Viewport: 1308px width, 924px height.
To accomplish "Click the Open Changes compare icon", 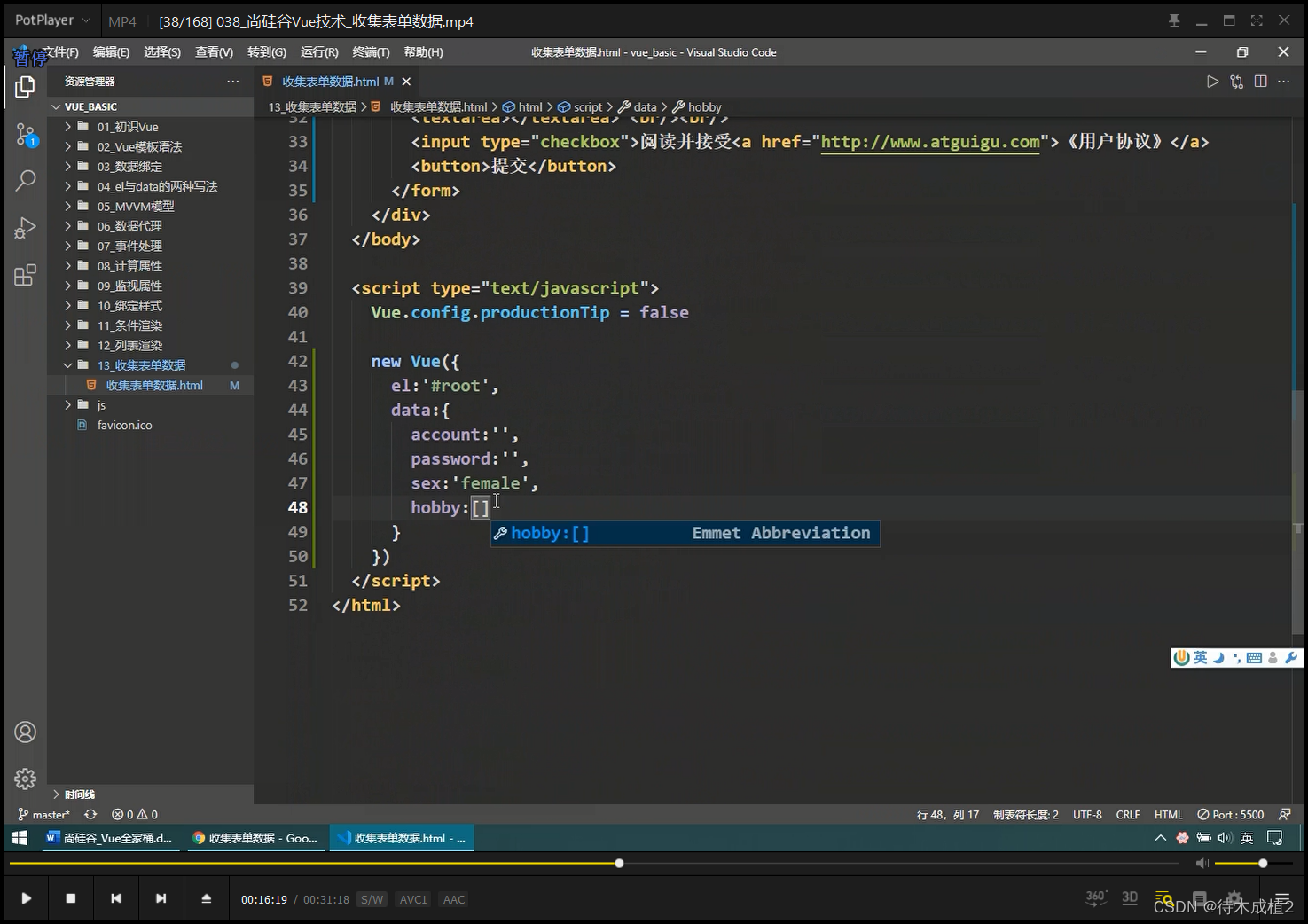I will 1236,82.
